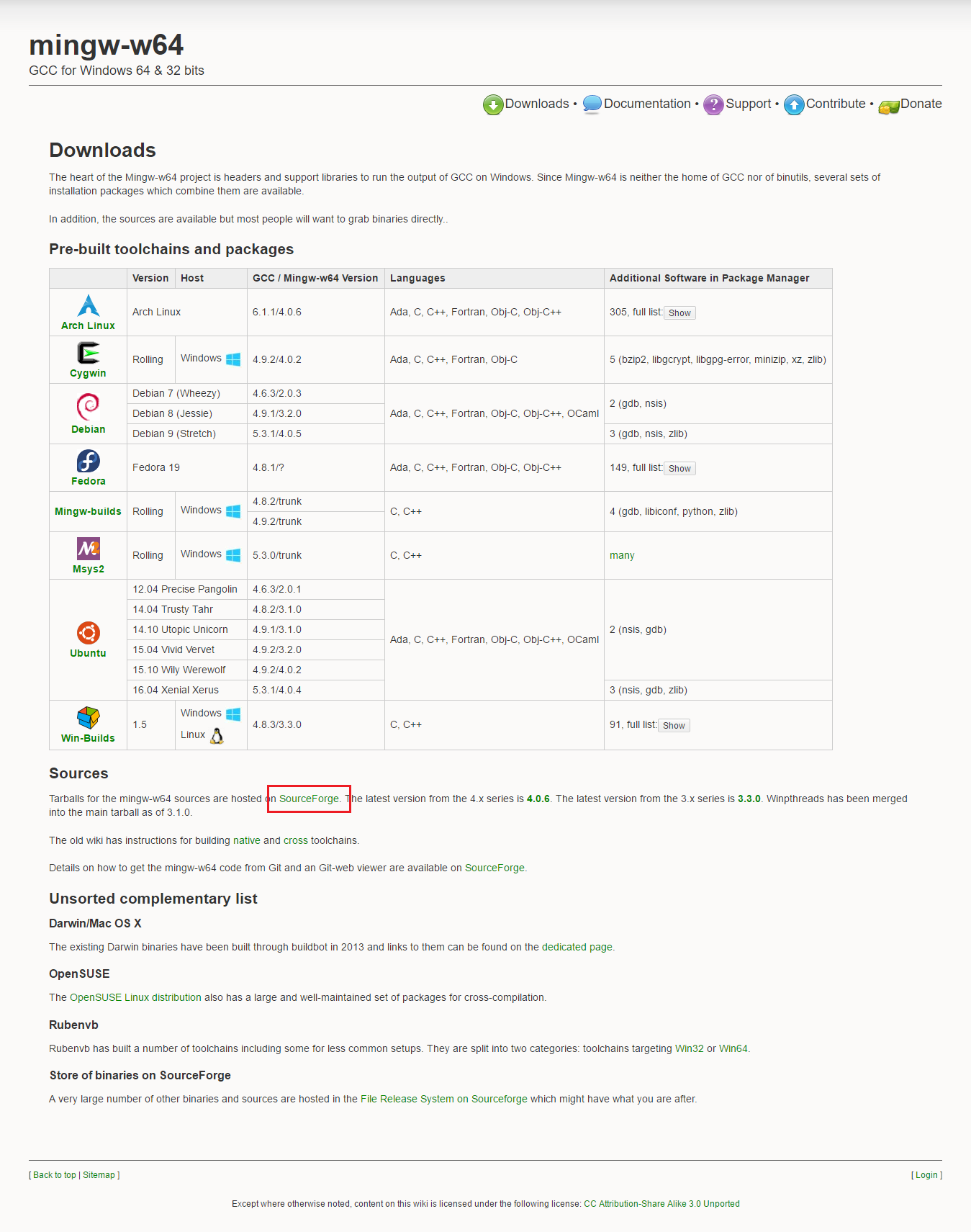Click the blue Contribute upload icon
The width and height of the screenshot is (971, 1232).
(794, 105)
